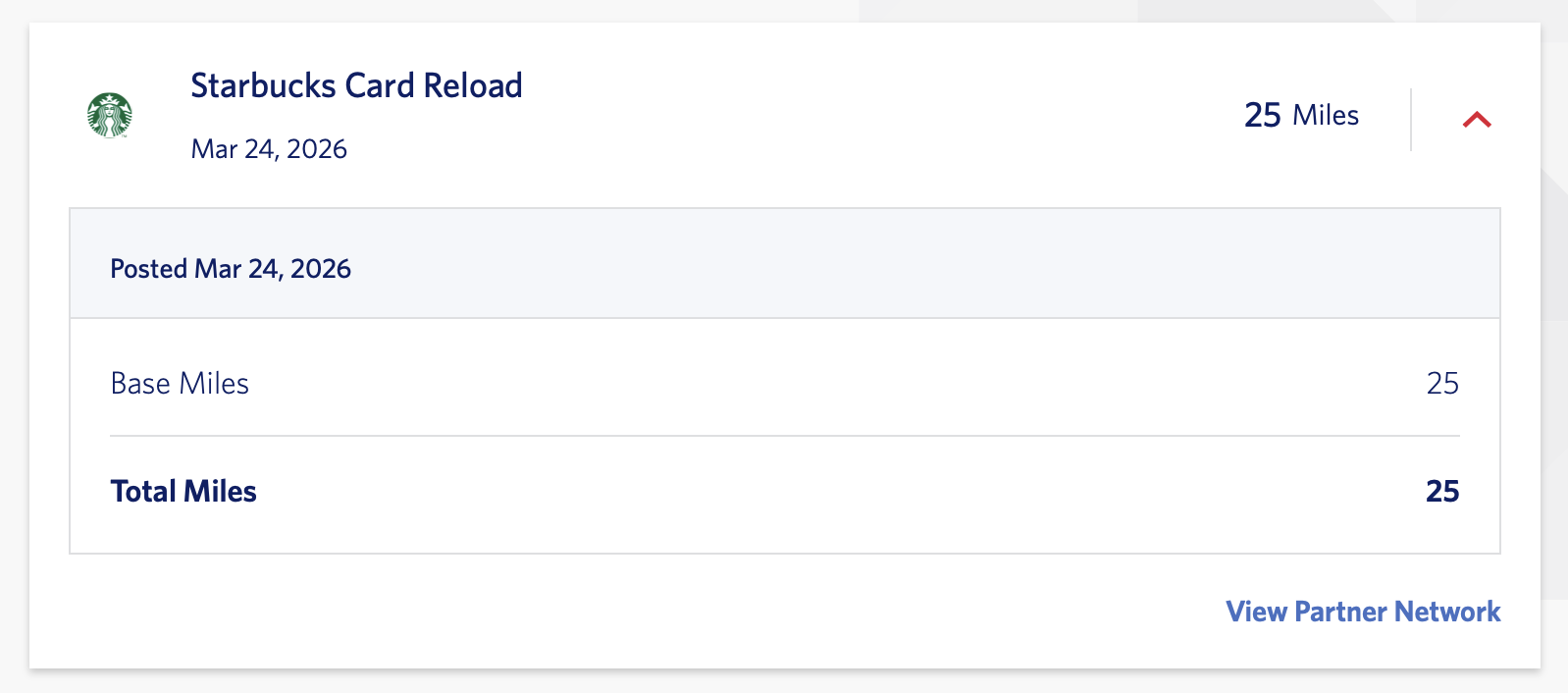Click the divider between miles and chevron
The width and height of the screenshot is (1568, 693).
[1410, 118]
